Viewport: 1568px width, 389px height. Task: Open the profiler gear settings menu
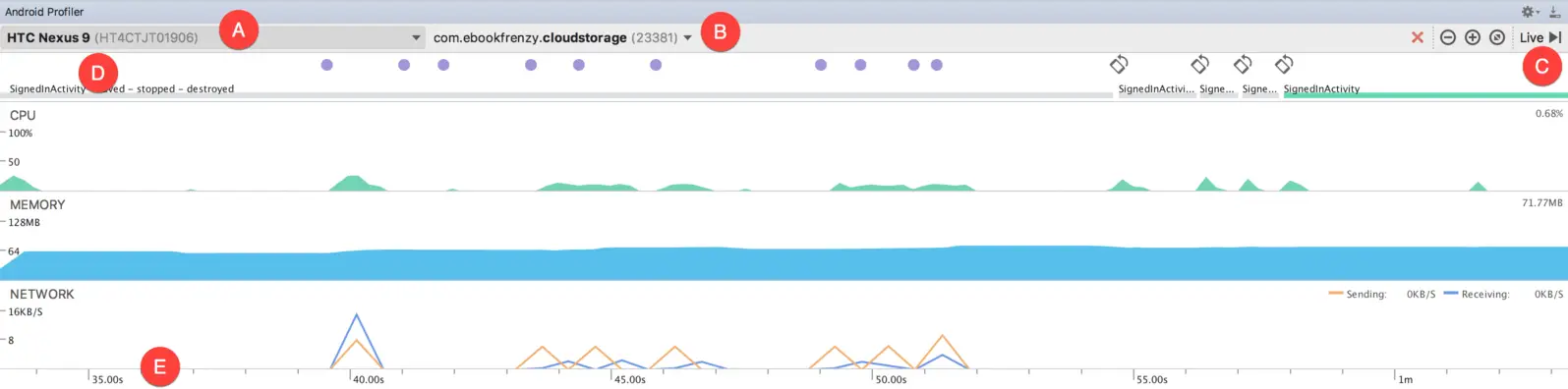(x=1530, y=12)
